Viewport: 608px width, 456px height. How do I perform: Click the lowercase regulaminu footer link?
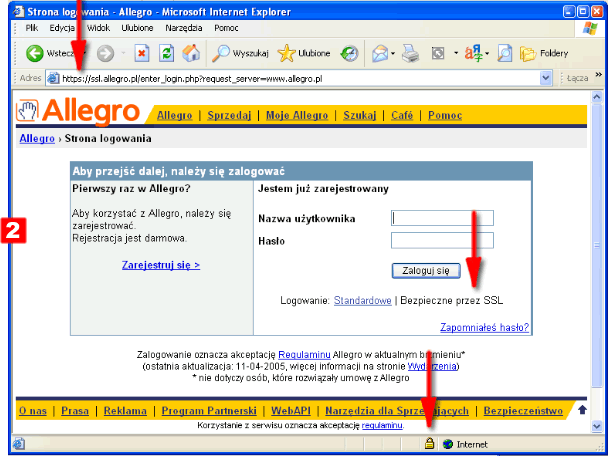point(382,425)
